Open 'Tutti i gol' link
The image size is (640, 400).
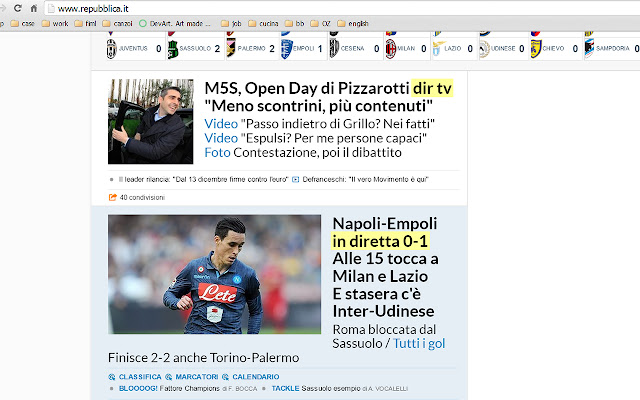coord(419,343)
